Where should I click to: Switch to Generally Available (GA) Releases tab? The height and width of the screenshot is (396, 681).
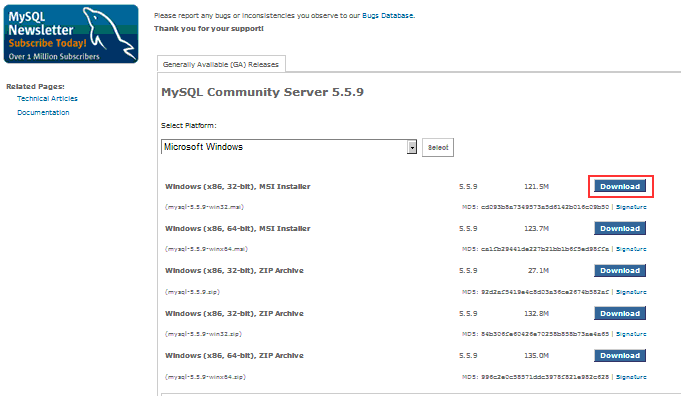pos(221,64)
